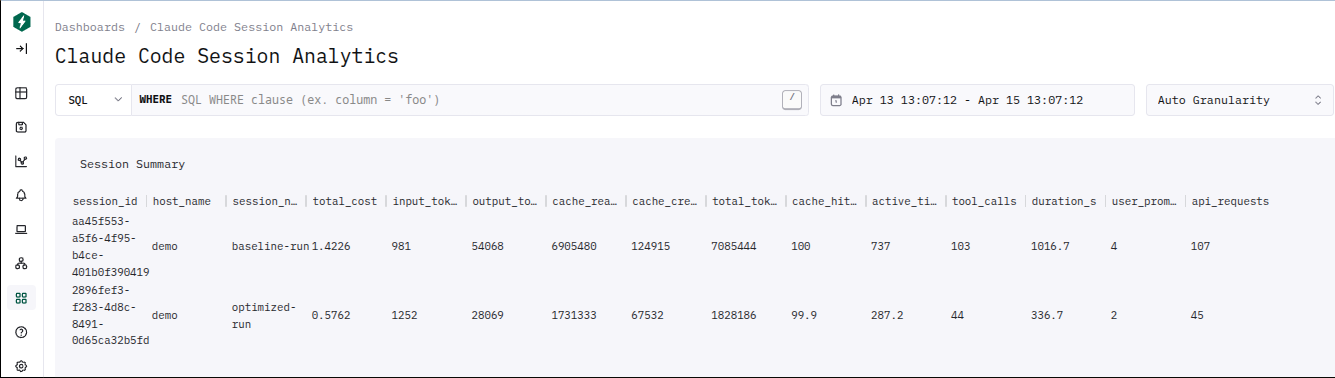Open chart explorer icon in sidebar
The height and width of the screenshot is (378, 1335).
[21, 161]
